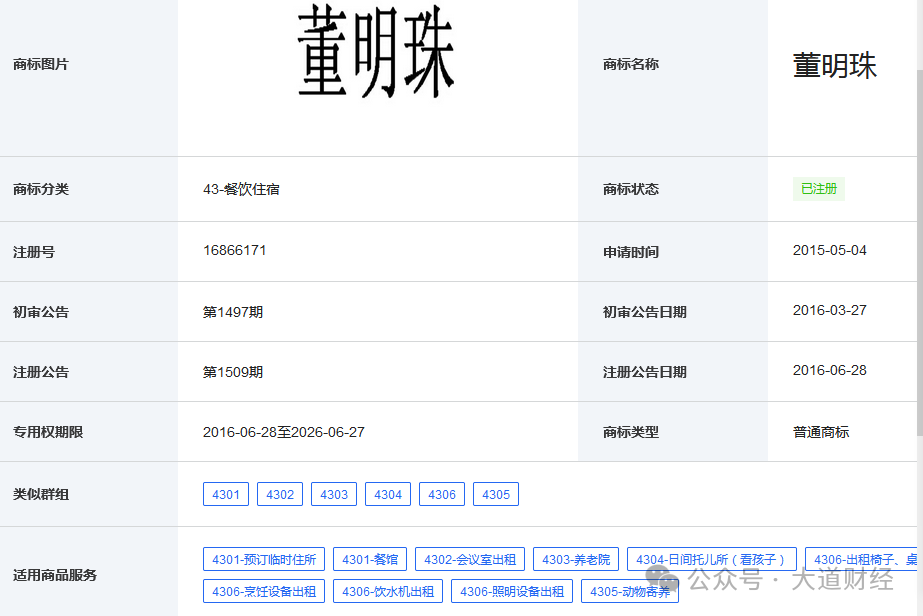Click the right-side vertical scrollbar
Image resolution: width=923 pixels, height=616 pixels.
click(917, 300)
